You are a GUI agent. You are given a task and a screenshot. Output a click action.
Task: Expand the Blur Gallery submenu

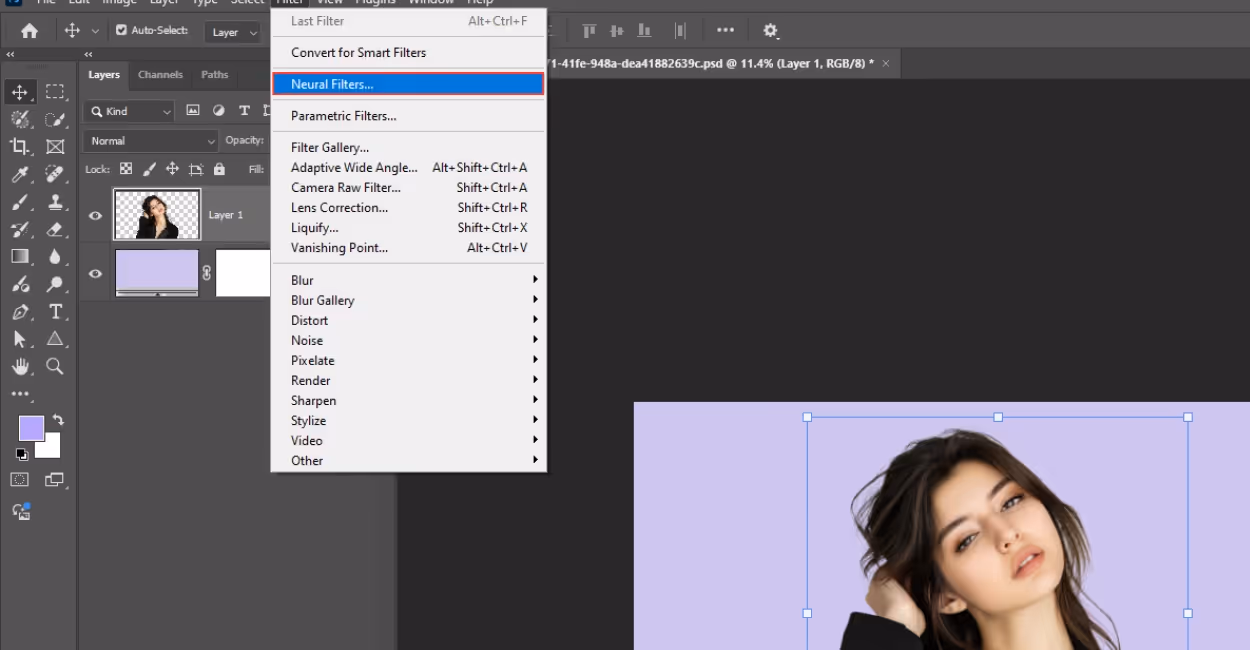[409, 300]
